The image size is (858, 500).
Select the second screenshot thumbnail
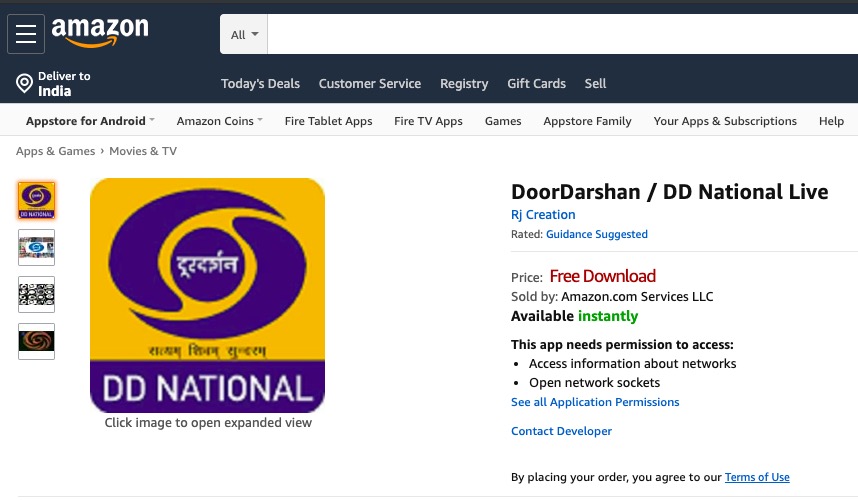click(x=37, y=247)
